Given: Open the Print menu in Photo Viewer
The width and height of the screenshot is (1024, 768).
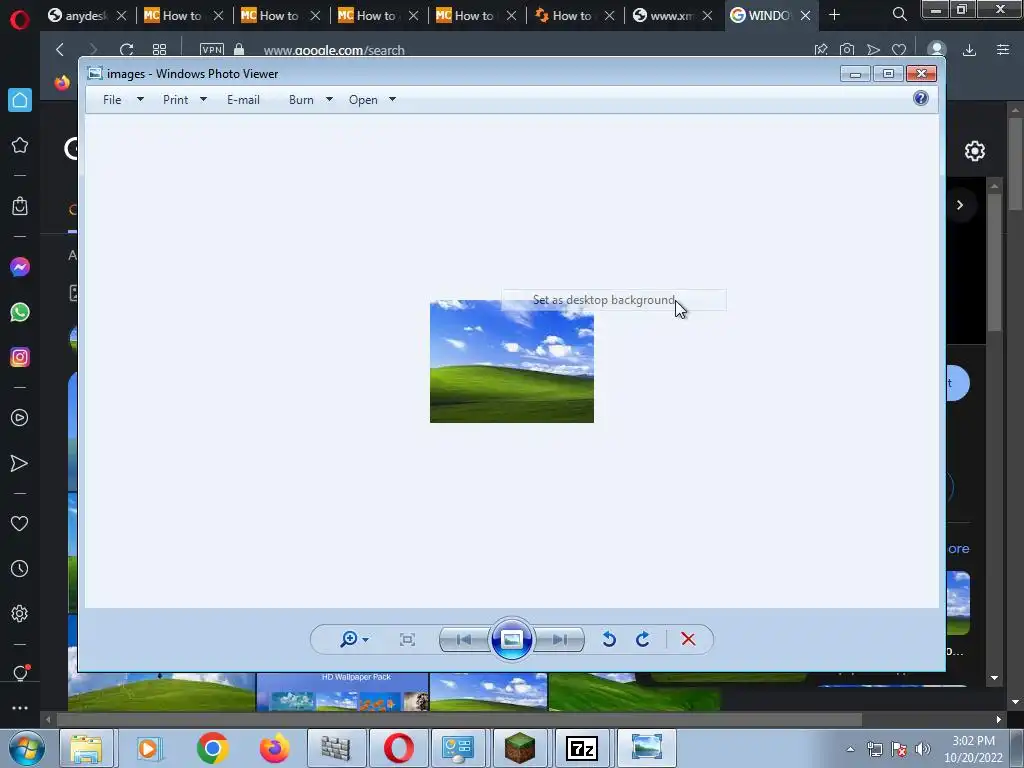Looking at the screenshot, I should (176, 100).
